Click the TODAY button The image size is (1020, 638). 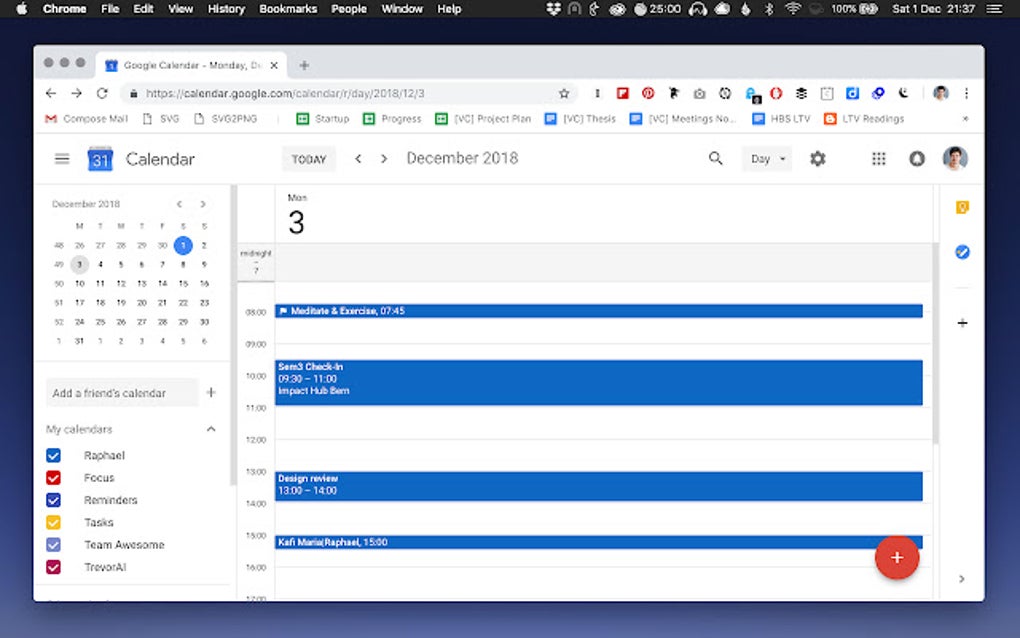pos(309,159)
